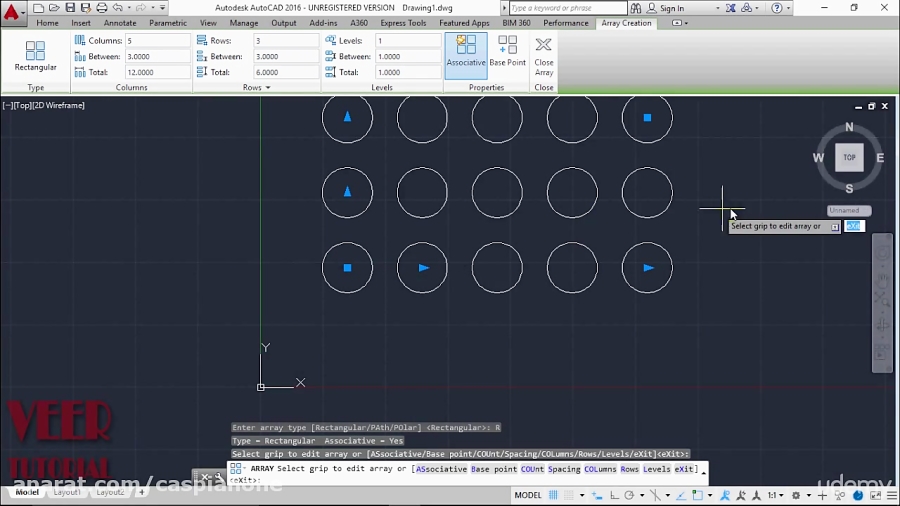Click the Isolate Objects icon
The width and height of the screenshot is (900, 506).
(x=840, y=495)
